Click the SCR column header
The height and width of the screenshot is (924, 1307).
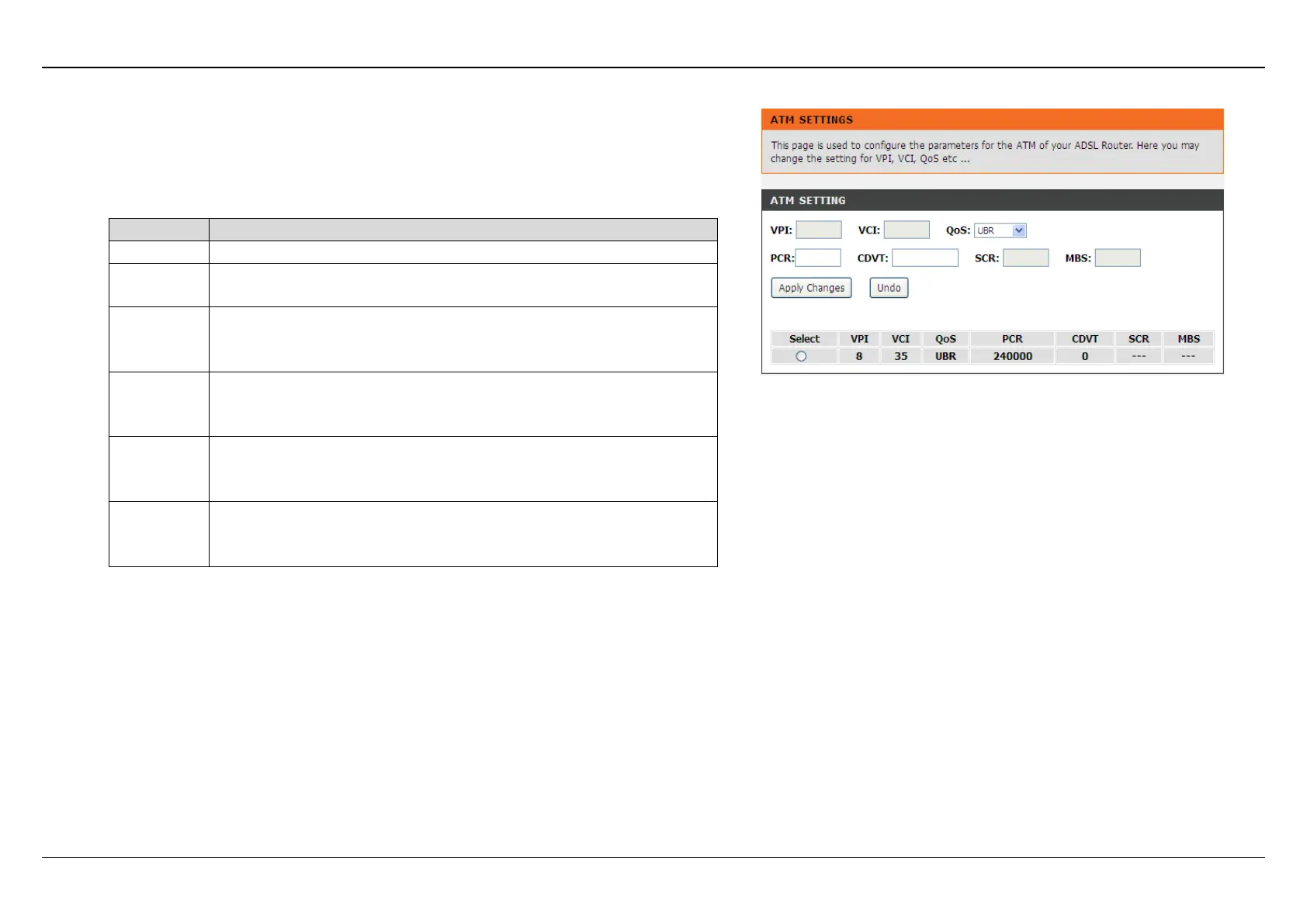(1139, 339)
